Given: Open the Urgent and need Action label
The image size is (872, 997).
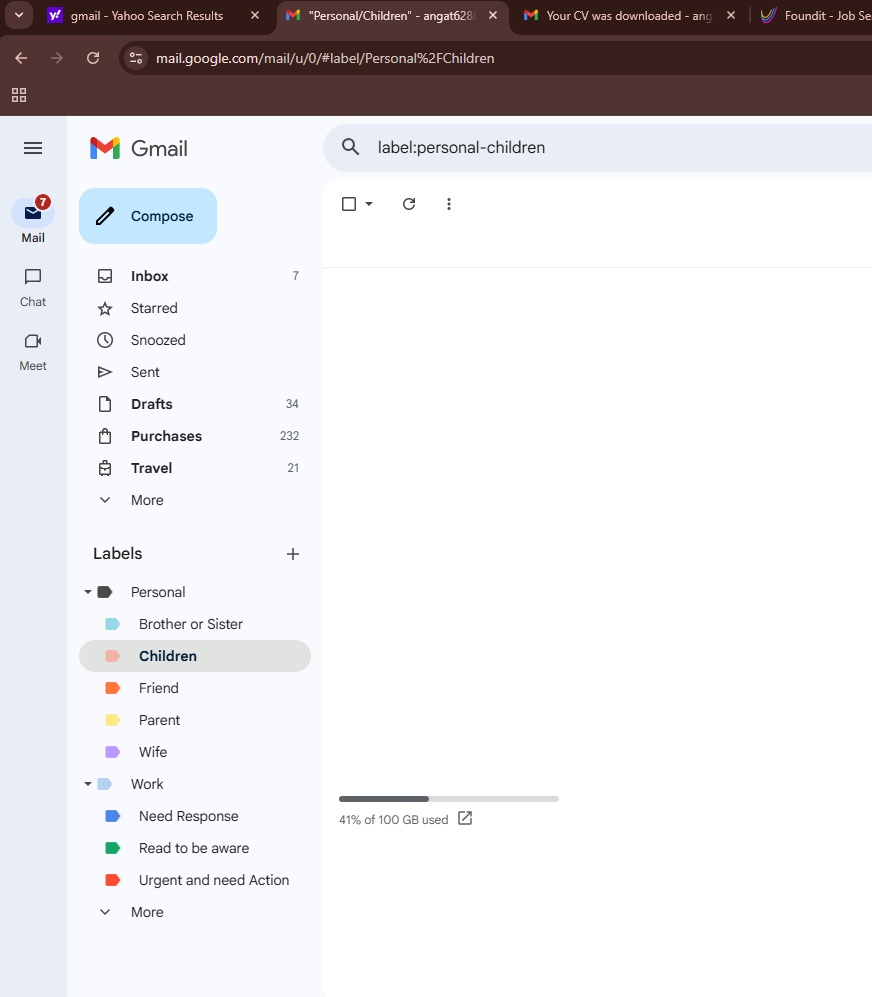Looking at the screenshot, I should (214, 880).
